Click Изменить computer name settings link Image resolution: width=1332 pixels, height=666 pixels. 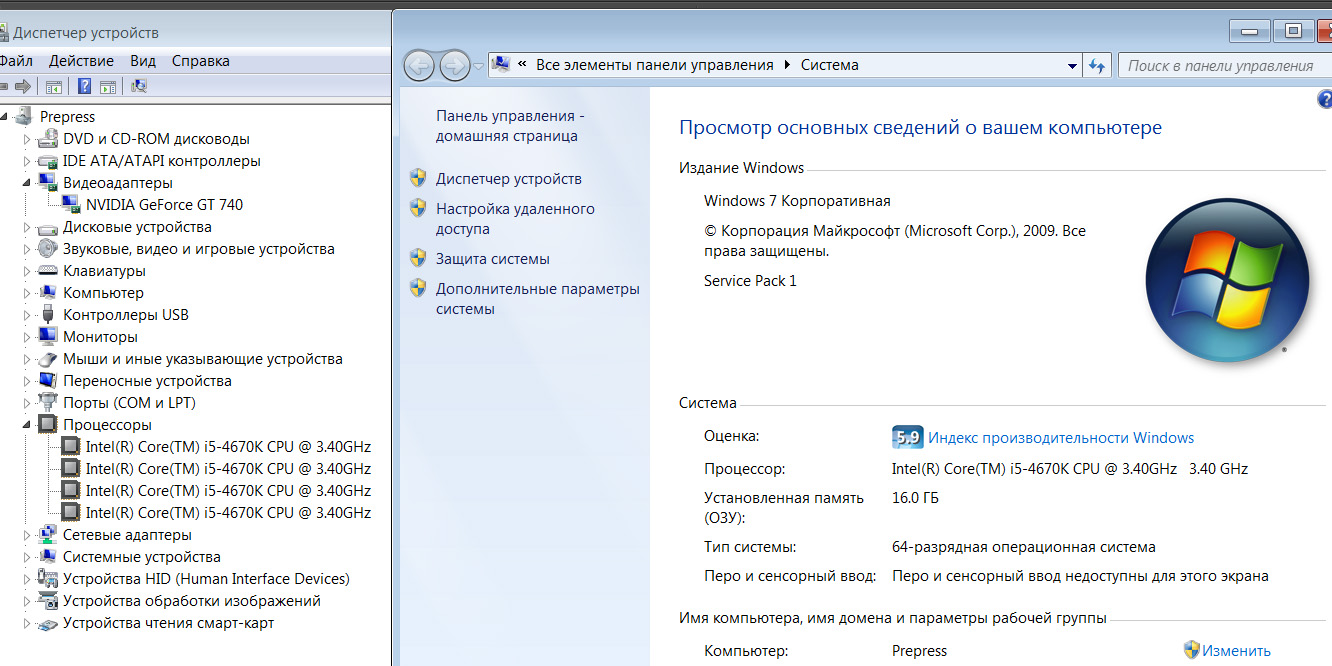click(1236, 651)
